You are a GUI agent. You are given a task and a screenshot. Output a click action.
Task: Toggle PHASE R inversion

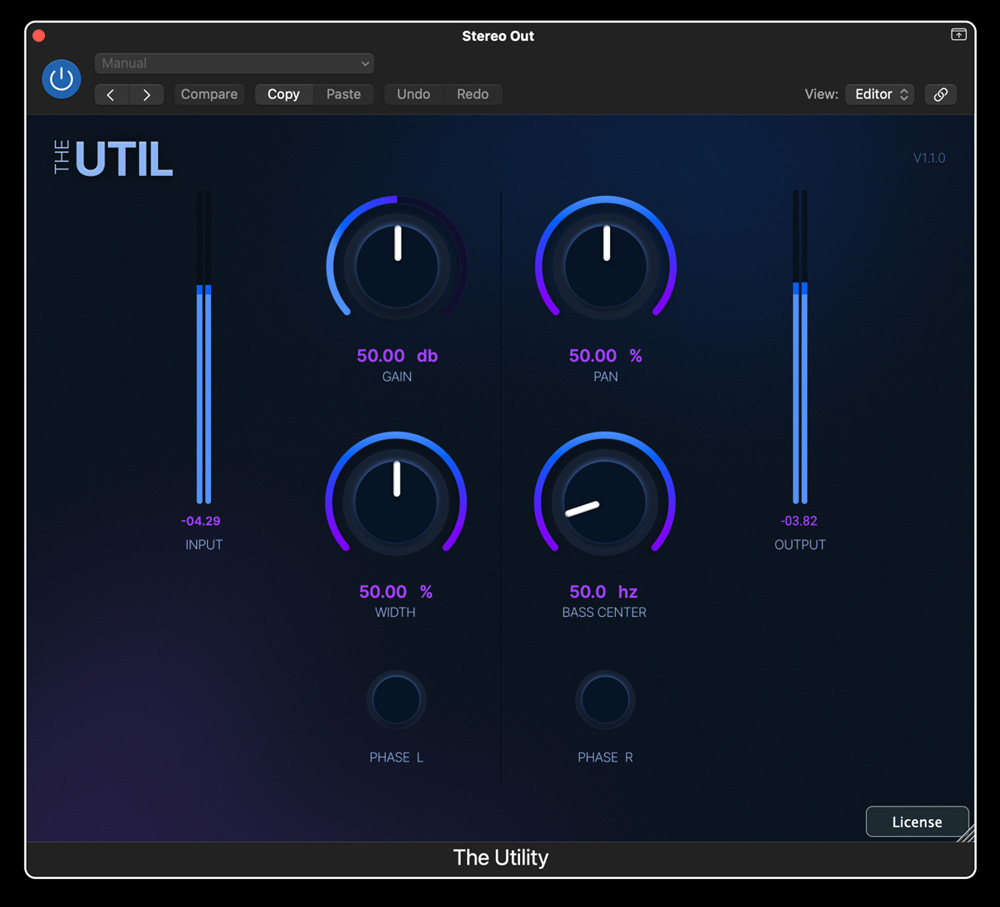[x=605, y=699]
